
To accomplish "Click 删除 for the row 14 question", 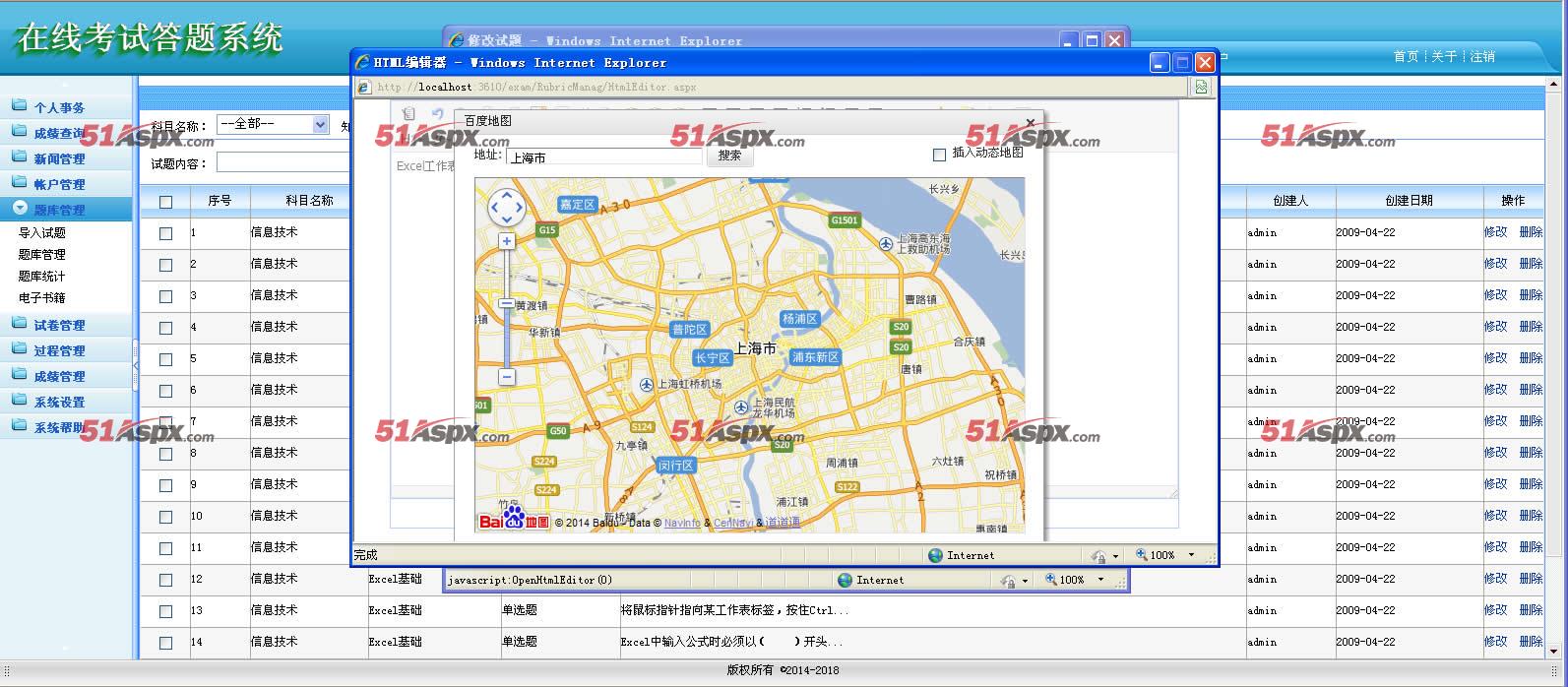I will click(x=1531, y=642).
